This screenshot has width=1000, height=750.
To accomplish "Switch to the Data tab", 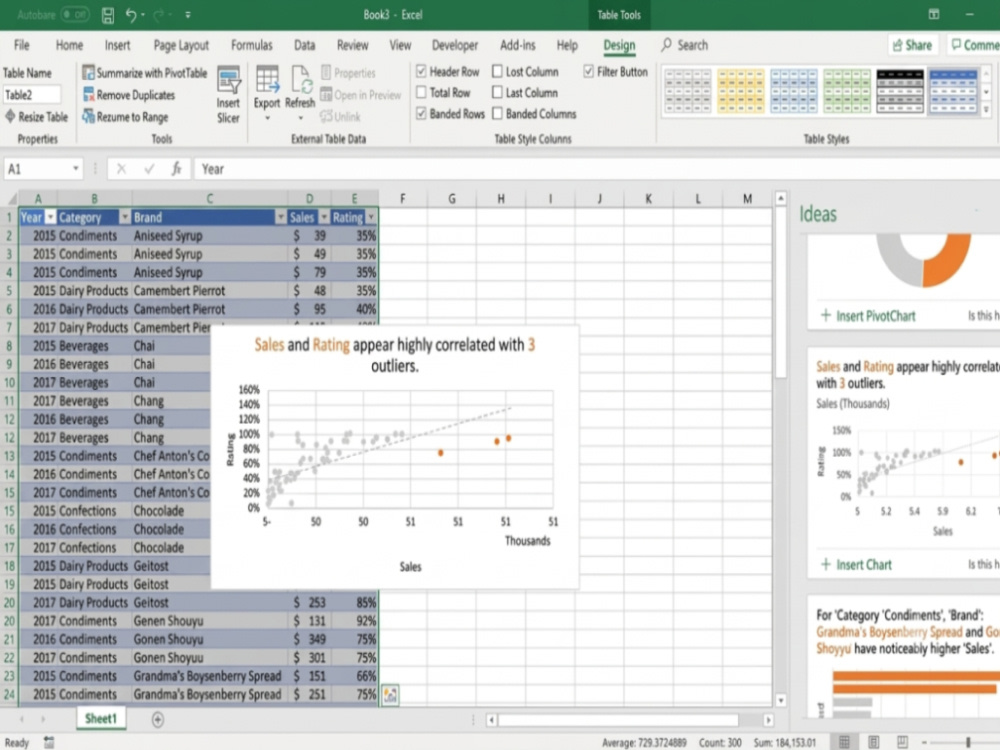I will coord(304,45).
